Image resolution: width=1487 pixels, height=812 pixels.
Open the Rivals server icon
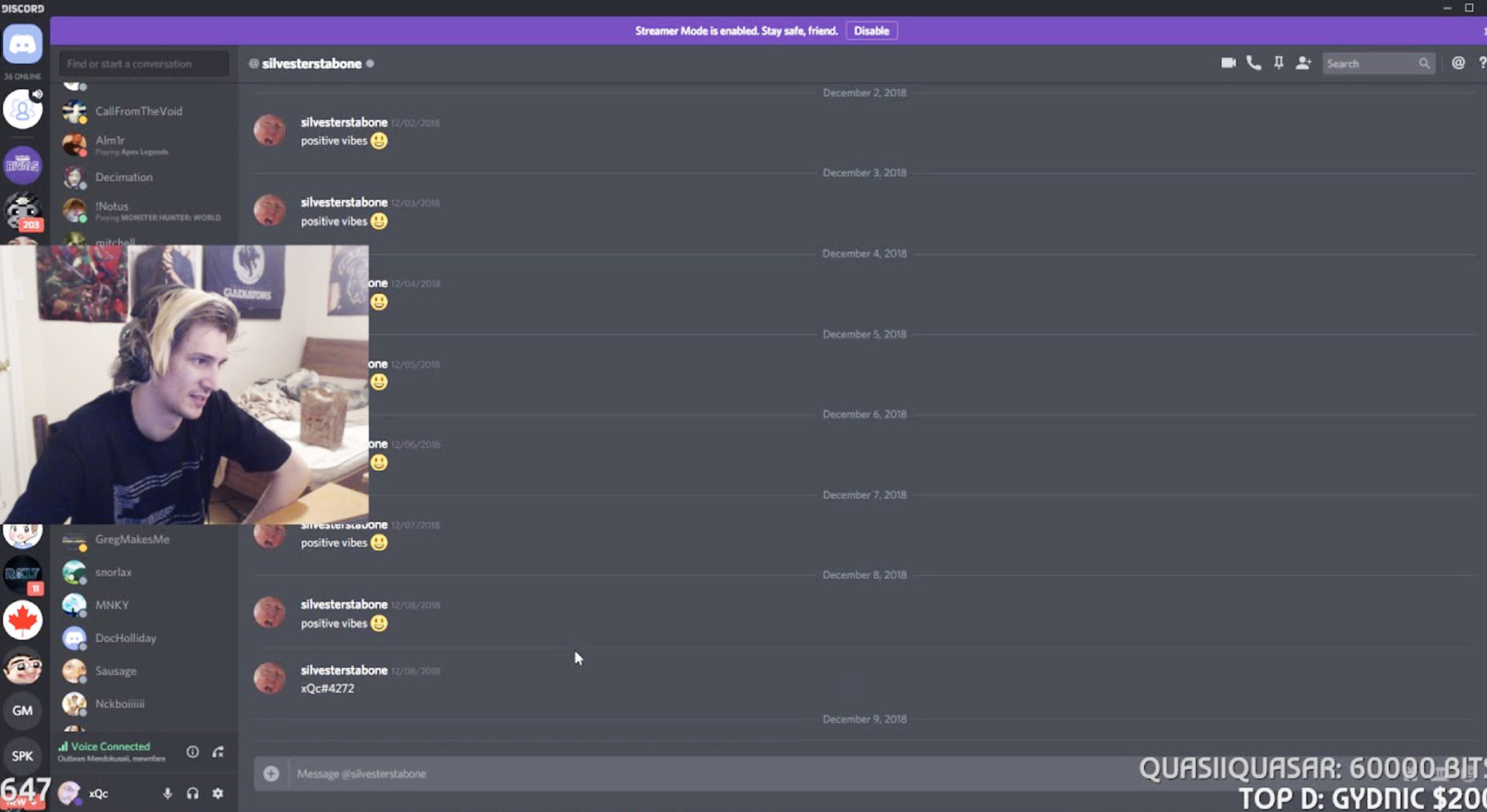22,165
